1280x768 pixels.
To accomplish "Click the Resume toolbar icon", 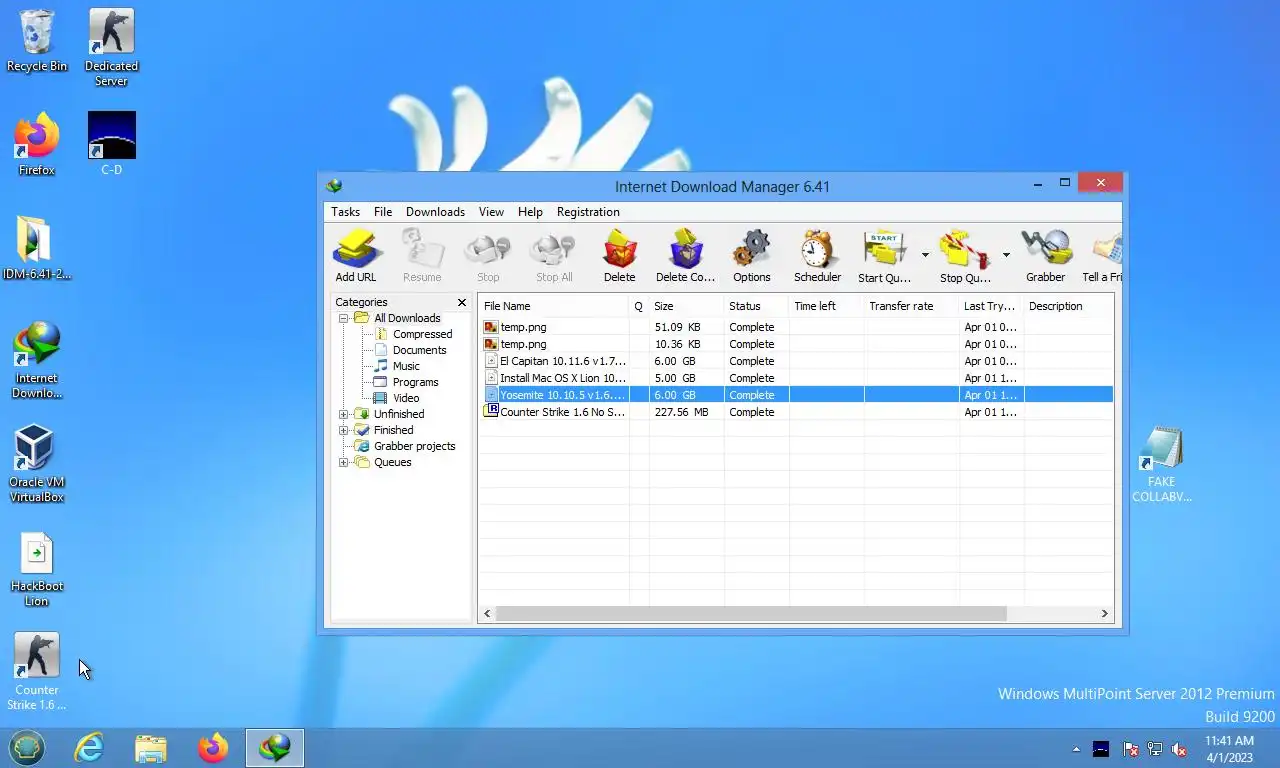I will click(x=422, y=256).
